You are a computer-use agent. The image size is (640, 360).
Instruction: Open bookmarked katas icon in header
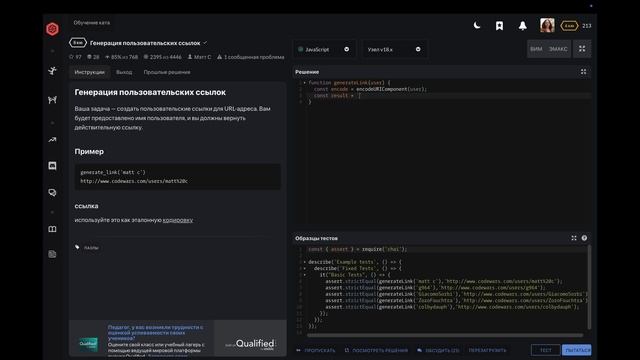tap(499, 26)
